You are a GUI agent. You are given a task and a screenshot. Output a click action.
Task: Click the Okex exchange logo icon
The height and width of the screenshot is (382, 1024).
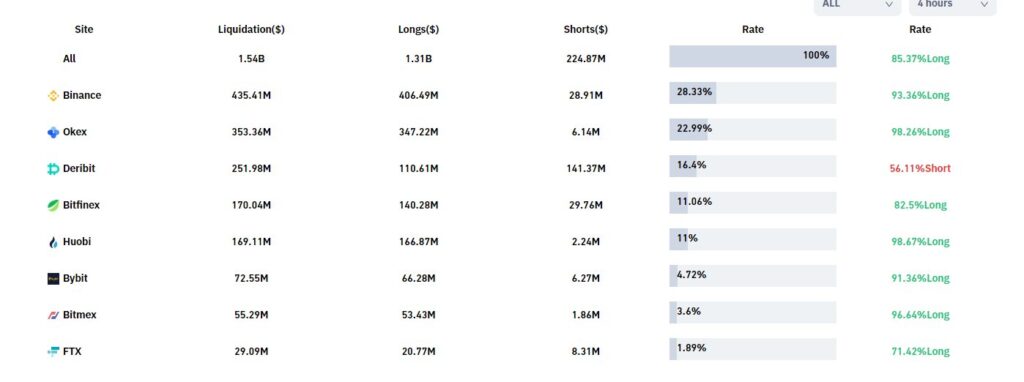pyautogui.click(x=53, y=132)
